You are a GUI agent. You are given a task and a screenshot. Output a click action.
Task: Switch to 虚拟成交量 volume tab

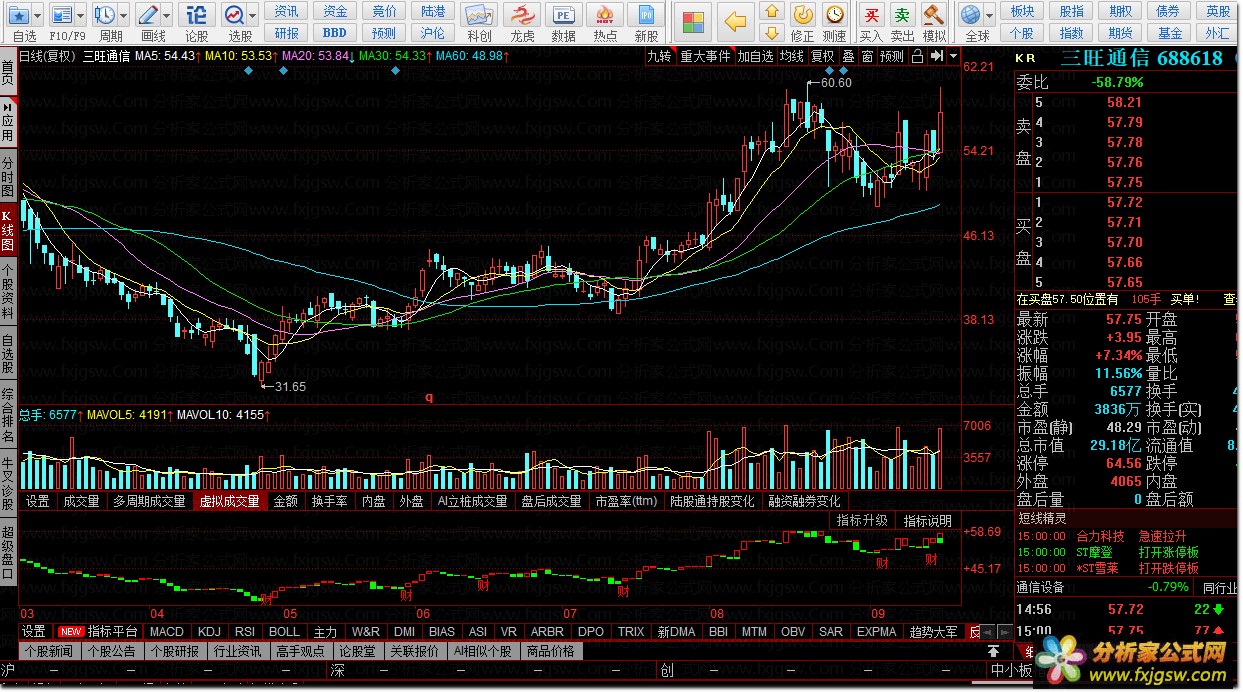click(x=229, y=501)
